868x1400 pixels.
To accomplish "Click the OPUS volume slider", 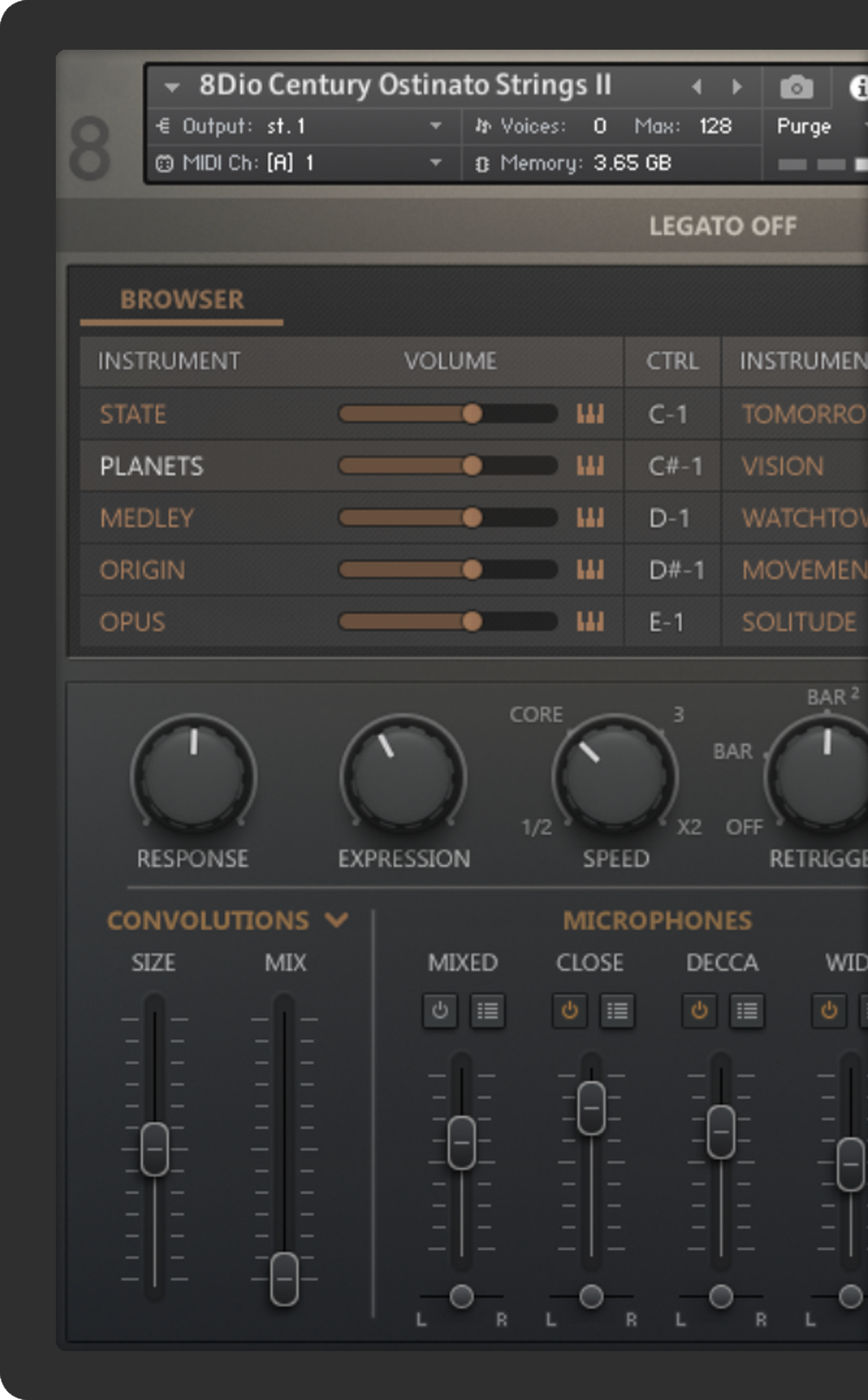I will [448, 622].
